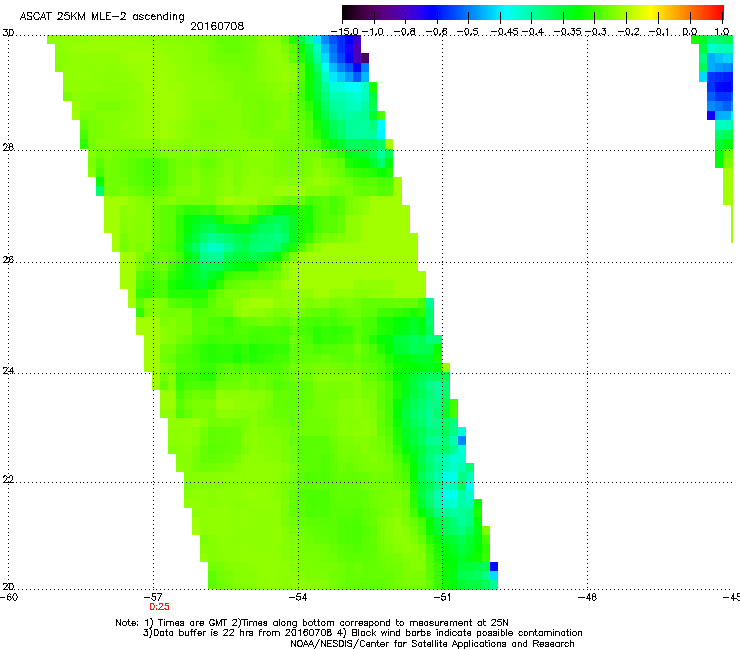Click the "-0.2" color bar label
The height and width of the screenshot is (650, 740).
click(629, 32)
